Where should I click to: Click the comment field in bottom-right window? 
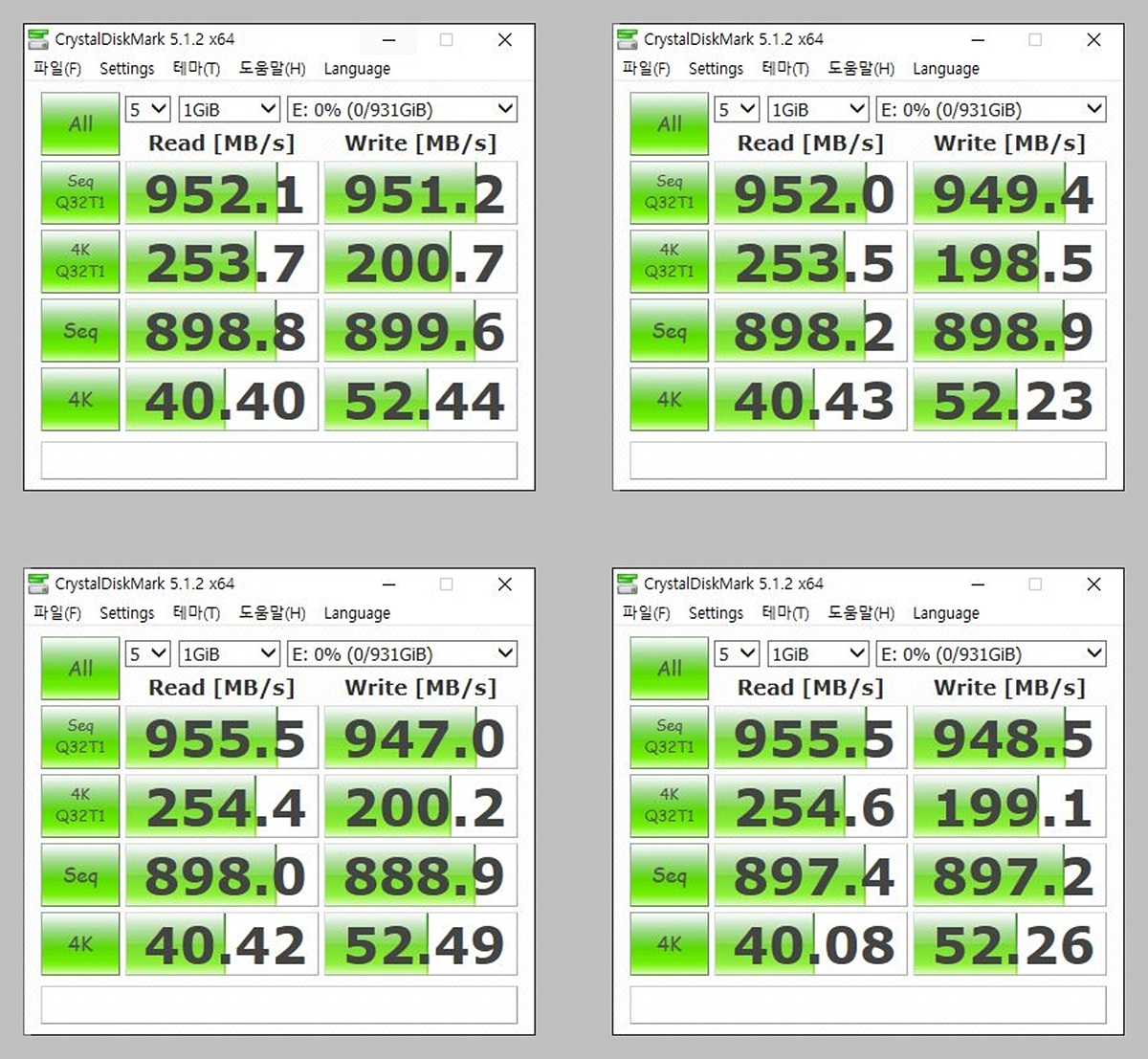coord(869,1004)
